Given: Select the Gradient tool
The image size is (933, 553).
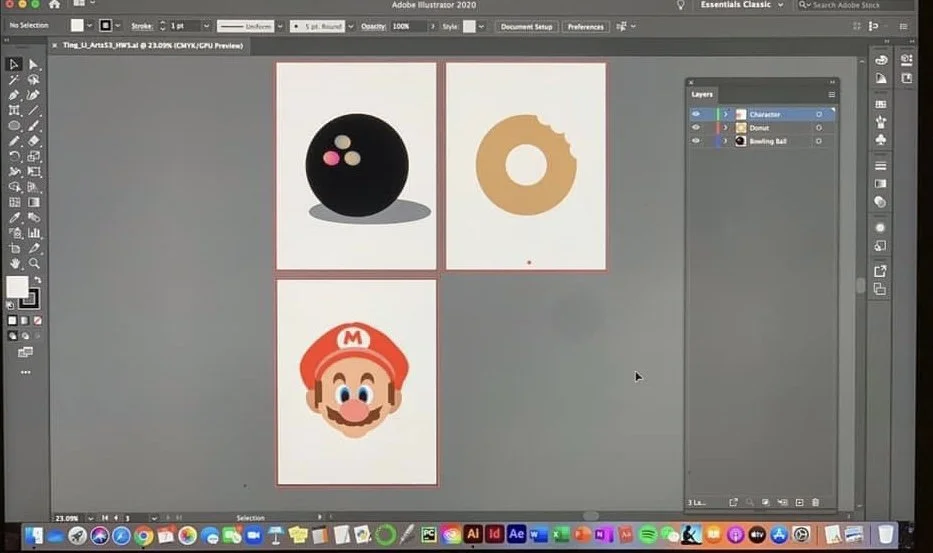Looking at the screenshot, I should point(33,202).
